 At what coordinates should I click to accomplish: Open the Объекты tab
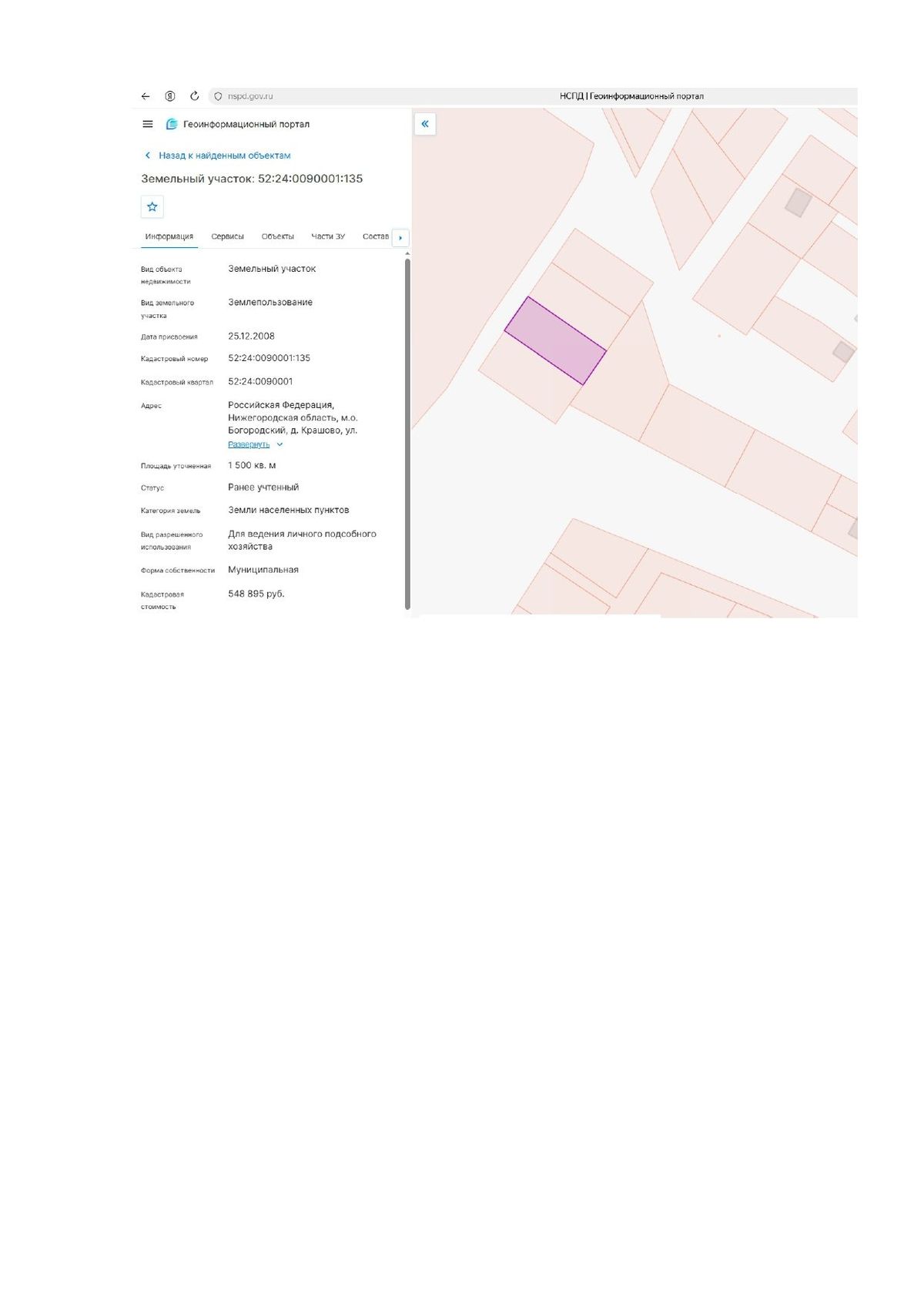click(x=278, y=236)
